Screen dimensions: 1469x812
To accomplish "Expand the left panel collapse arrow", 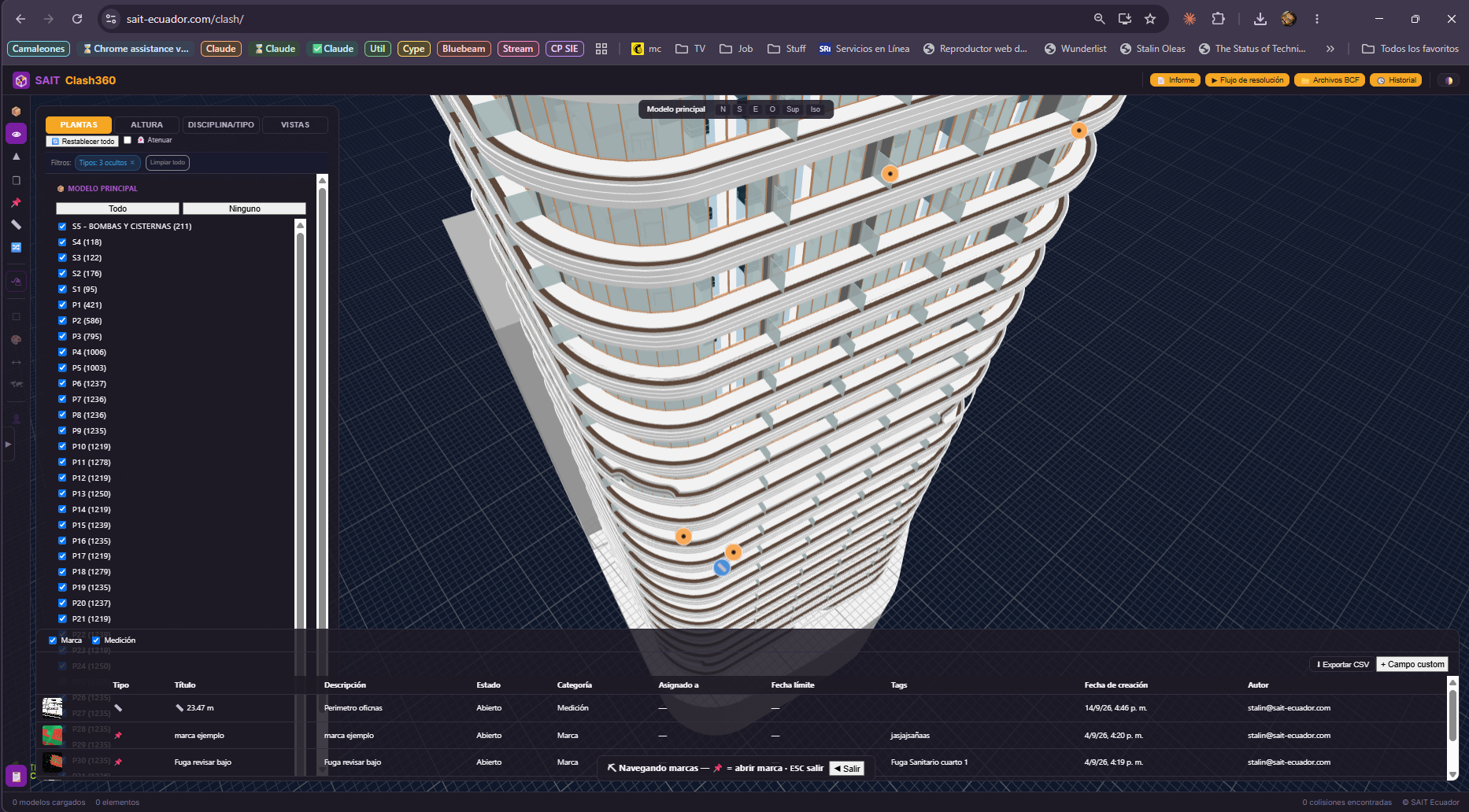I will point(8,445).
